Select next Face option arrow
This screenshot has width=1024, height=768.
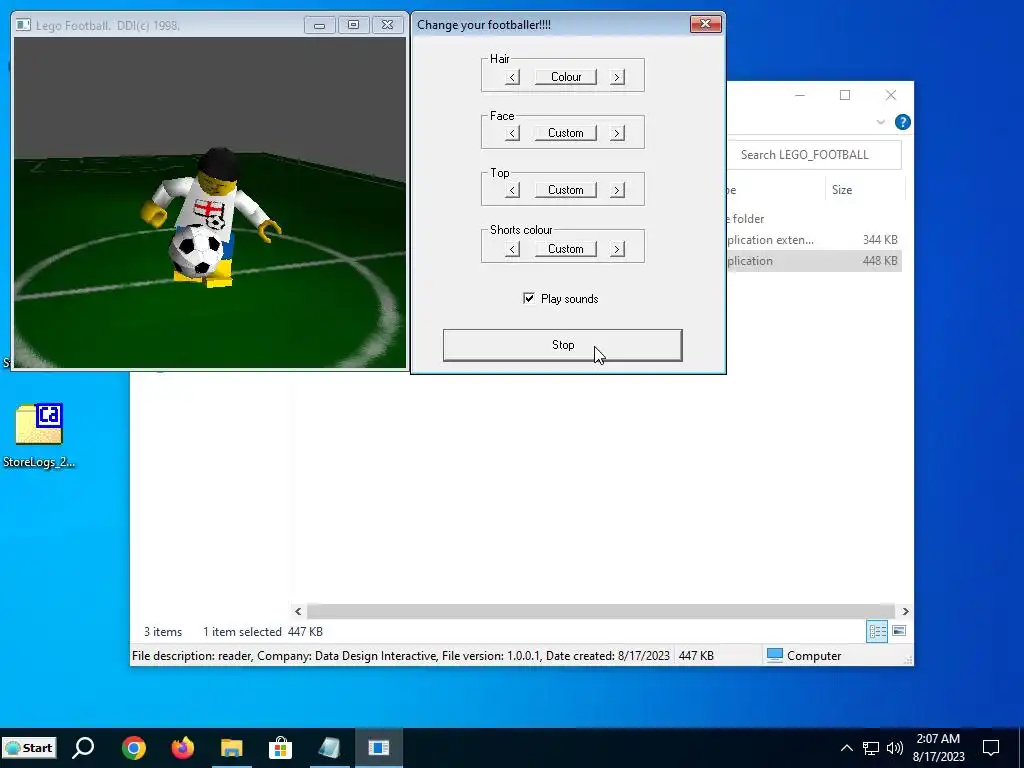click(616, 133)
